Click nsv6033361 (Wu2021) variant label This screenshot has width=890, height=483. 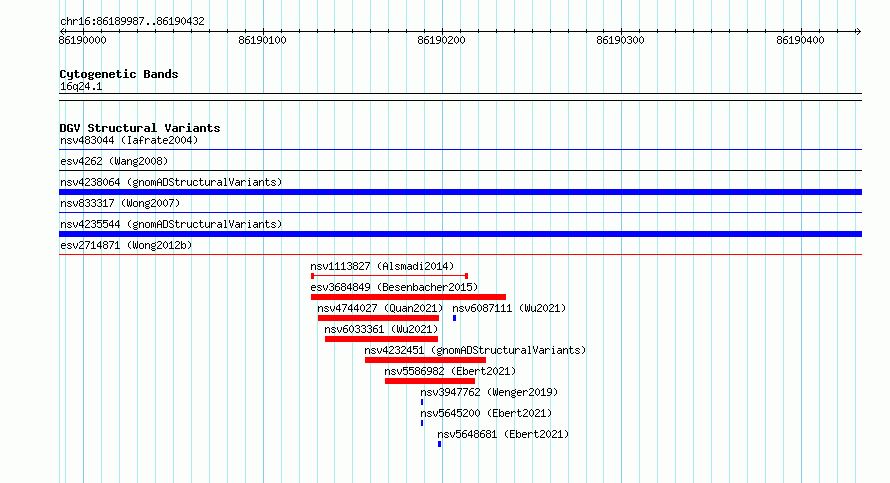point(381,329)
